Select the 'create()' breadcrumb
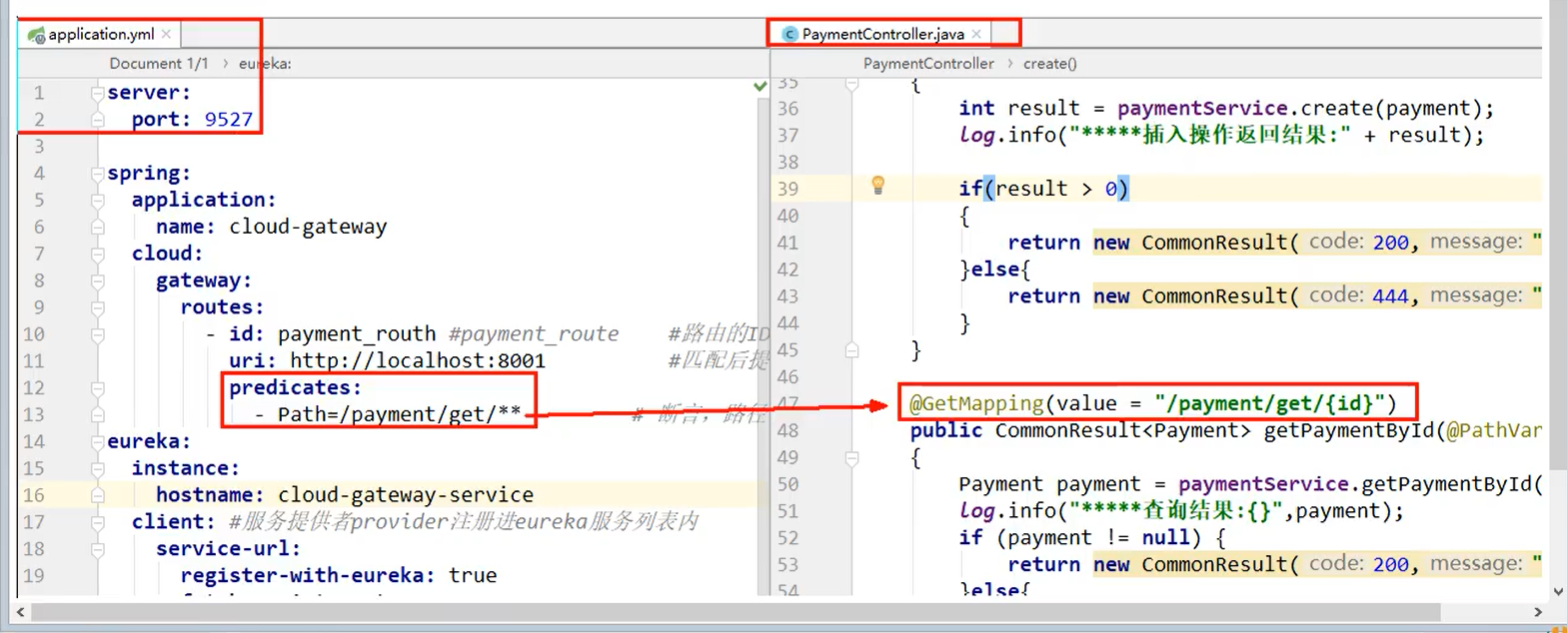 (1050, 63)
